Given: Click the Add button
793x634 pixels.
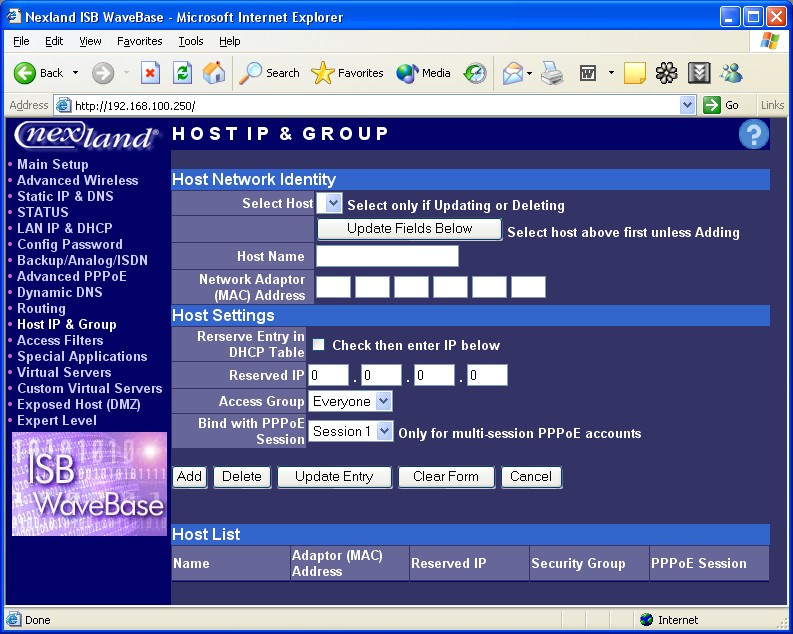Looking at the screenshot, I should pyautogui.click(x=189, y=477).
